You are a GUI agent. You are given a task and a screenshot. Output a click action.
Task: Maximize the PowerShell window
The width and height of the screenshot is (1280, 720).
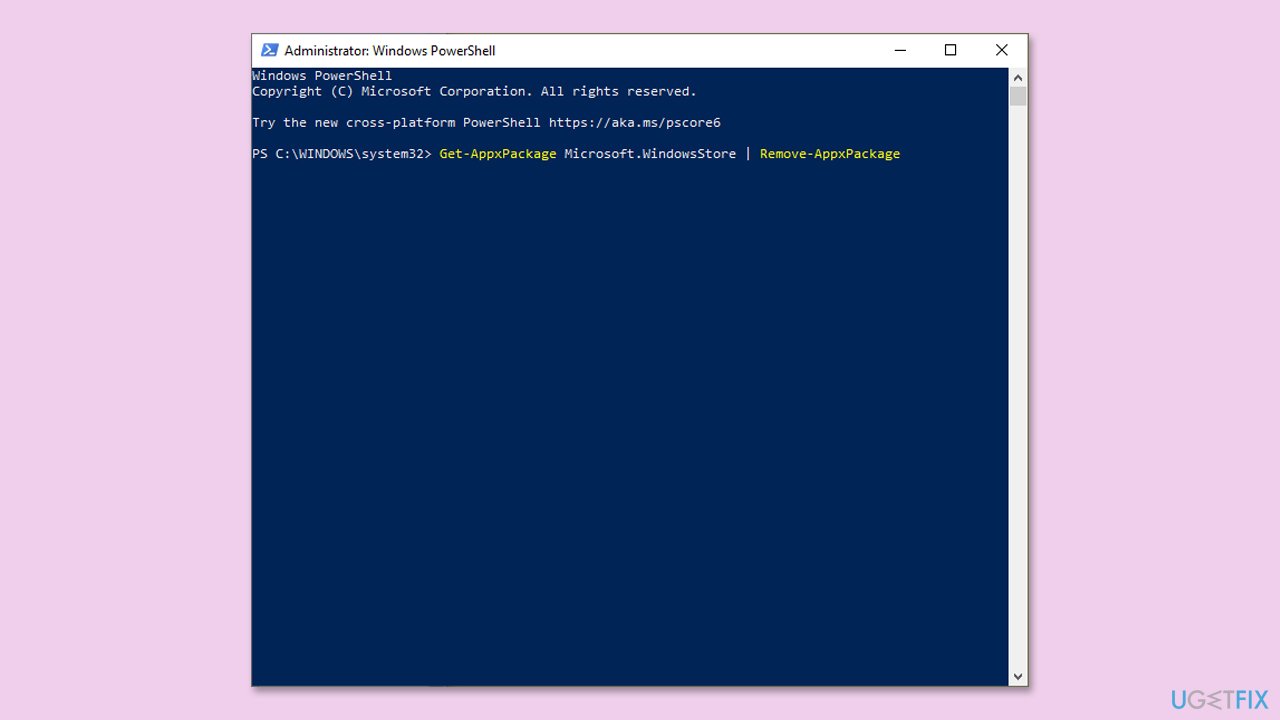tap(950, 50)
